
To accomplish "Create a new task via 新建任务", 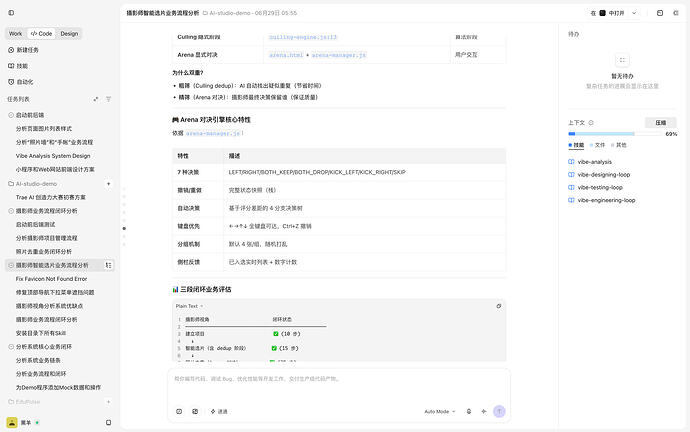I will click(x=23, y=50).
